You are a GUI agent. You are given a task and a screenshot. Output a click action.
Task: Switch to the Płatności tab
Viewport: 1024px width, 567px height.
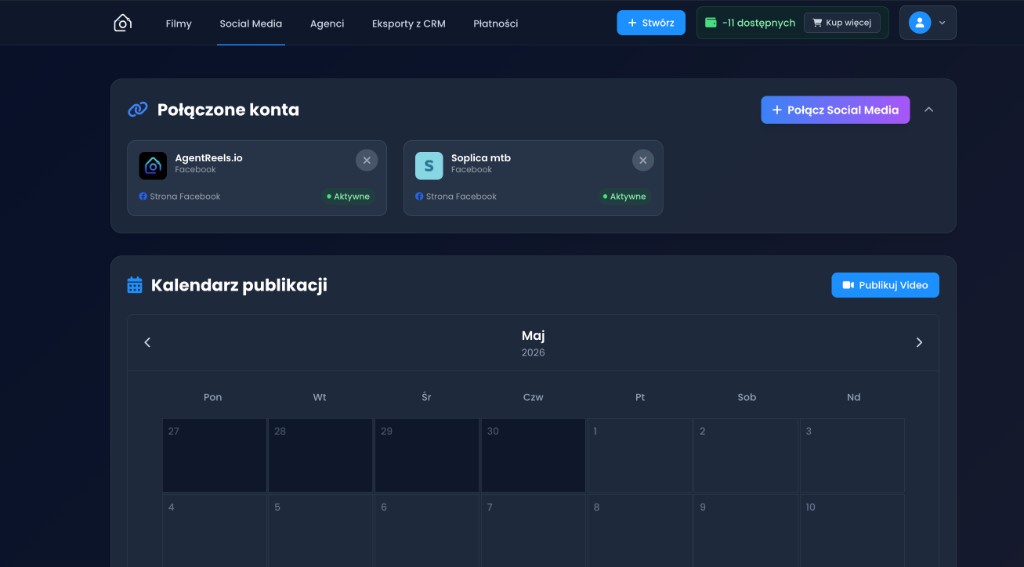(496, 24)
